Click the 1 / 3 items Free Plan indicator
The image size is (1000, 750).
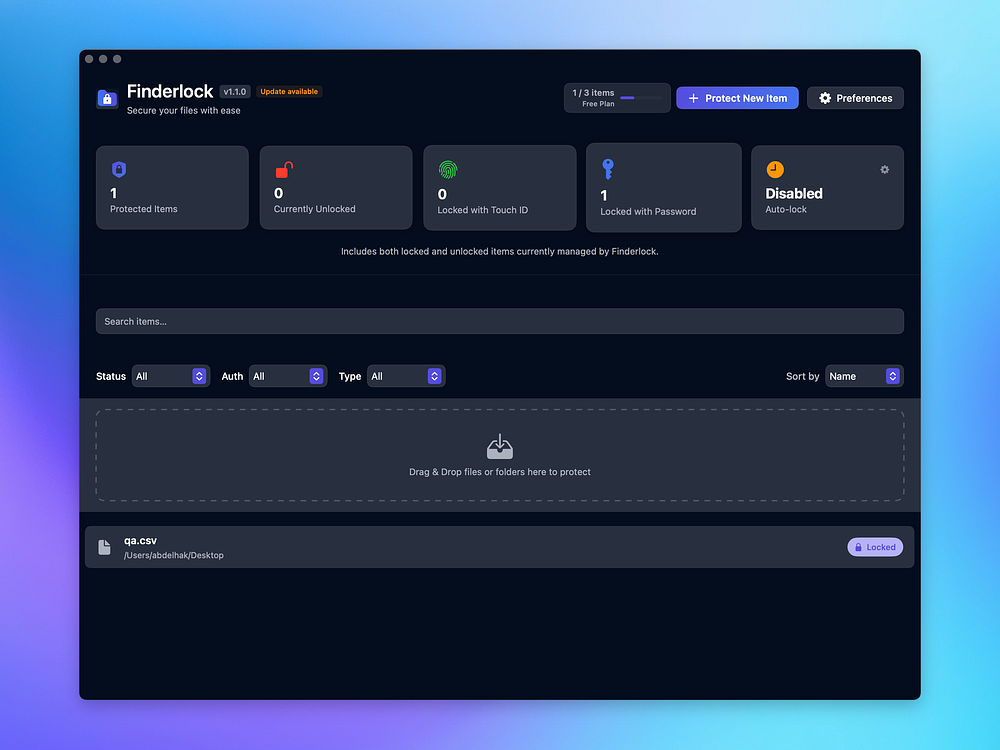tap(617, 98)
